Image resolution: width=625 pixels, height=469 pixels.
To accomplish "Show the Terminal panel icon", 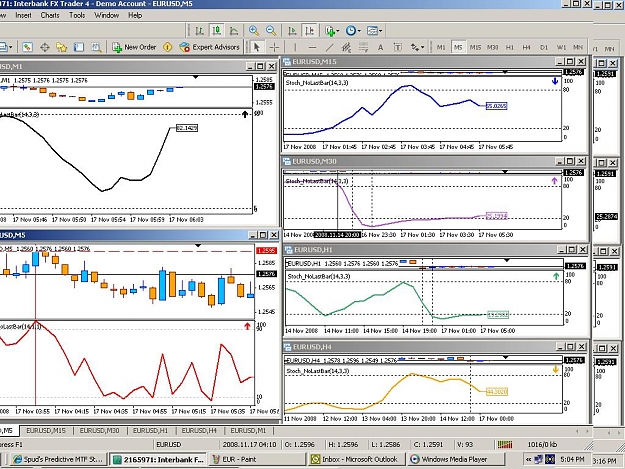I will click(79, 47).
